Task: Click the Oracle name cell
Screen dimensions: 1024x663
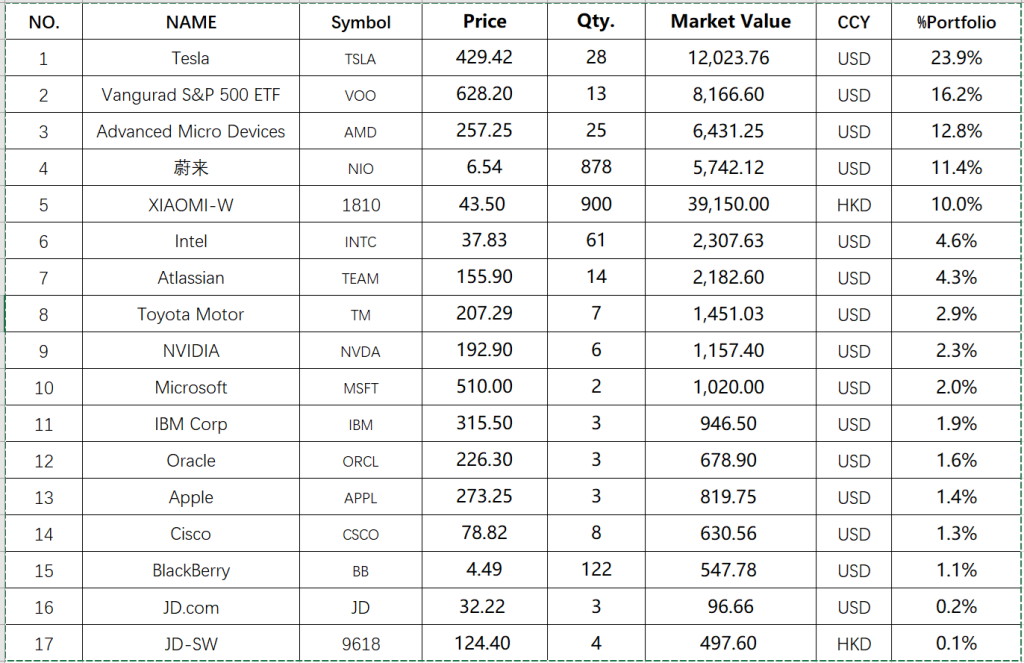Action: tap(191, 461)
